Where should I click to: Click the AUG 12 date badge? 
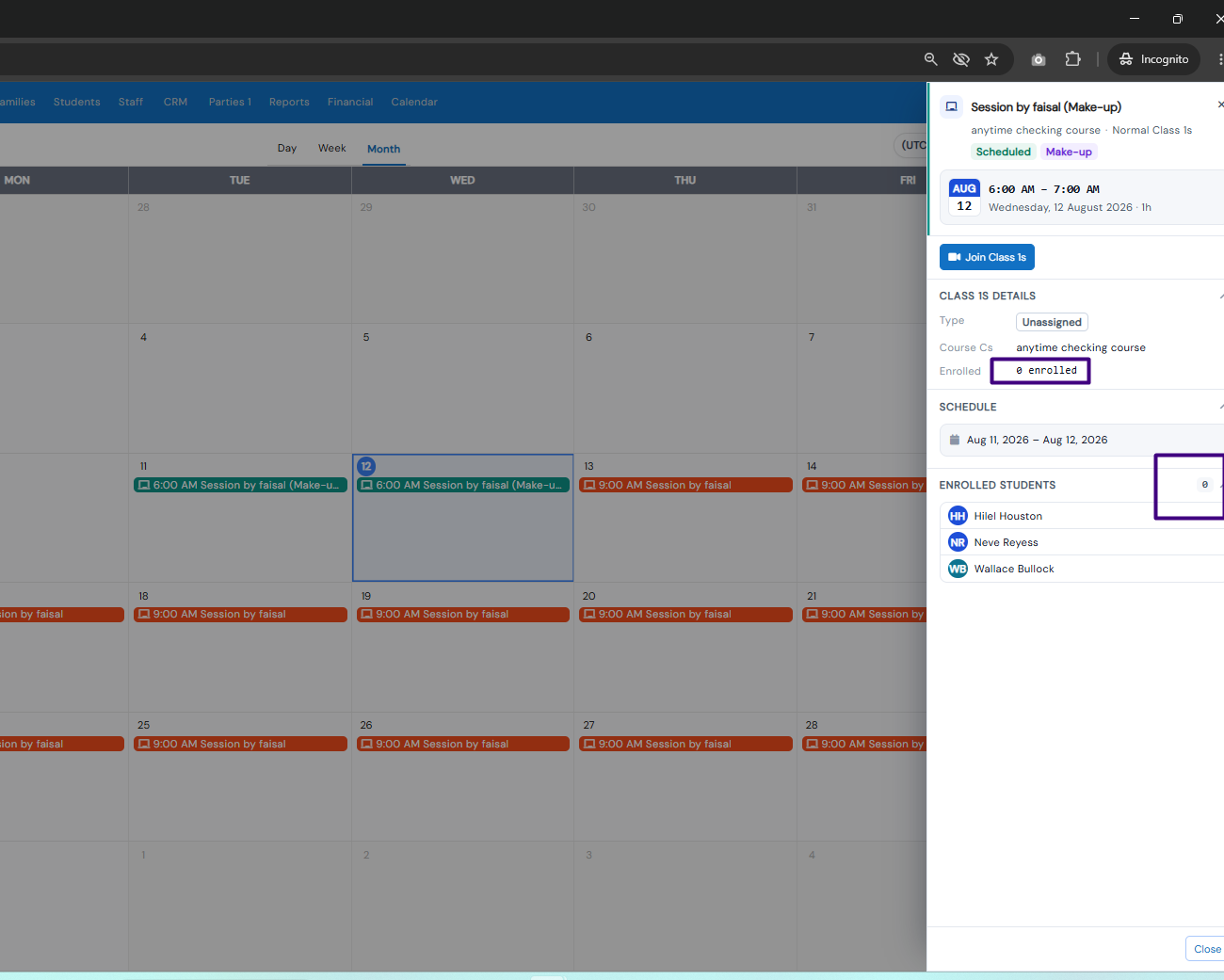point(964,197)
